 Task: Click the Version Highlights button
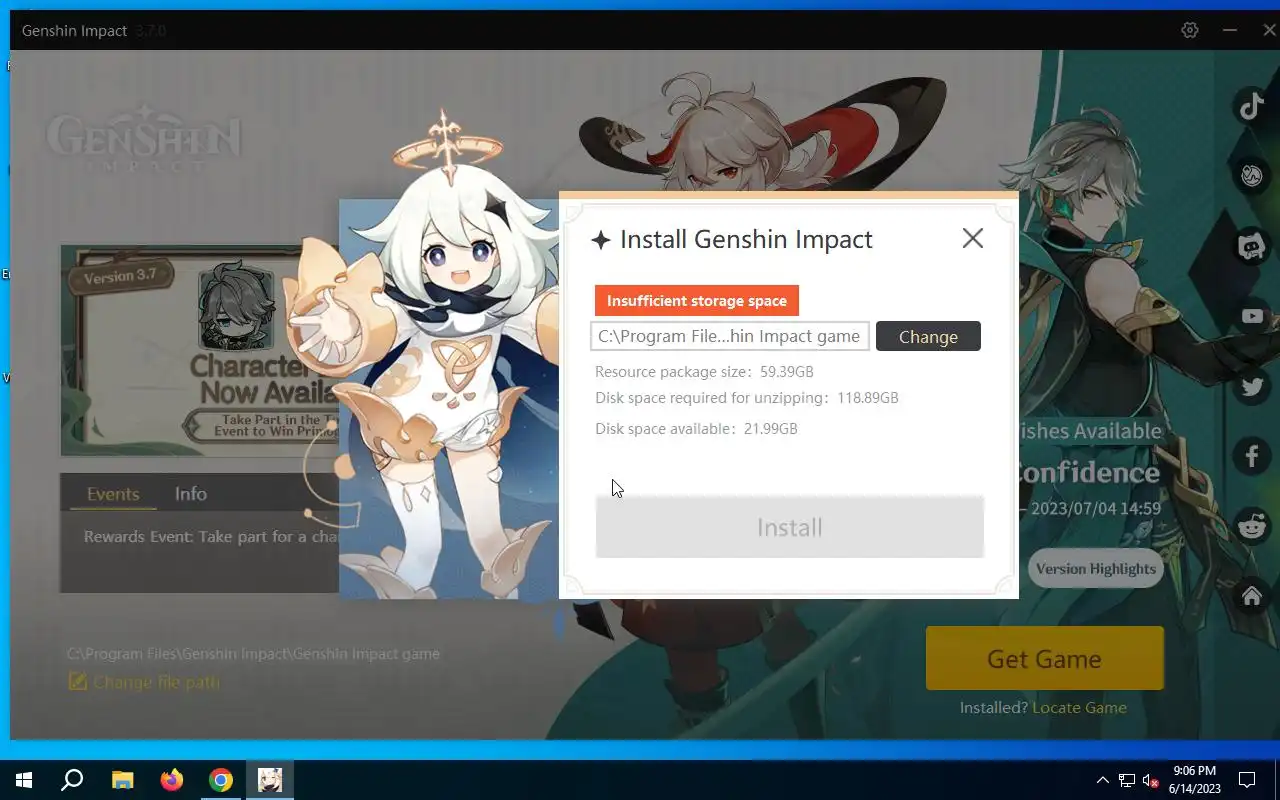tap(1096, 569)
